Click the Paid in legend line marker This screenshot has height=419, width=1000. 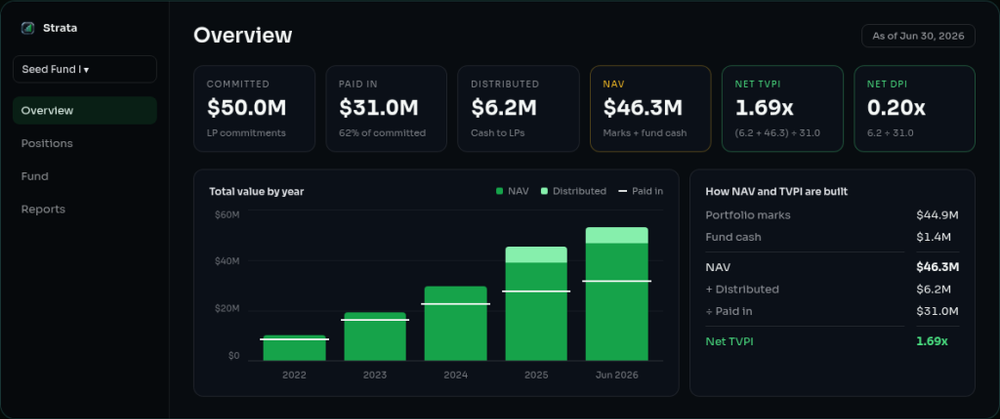(x=623, y=191)
